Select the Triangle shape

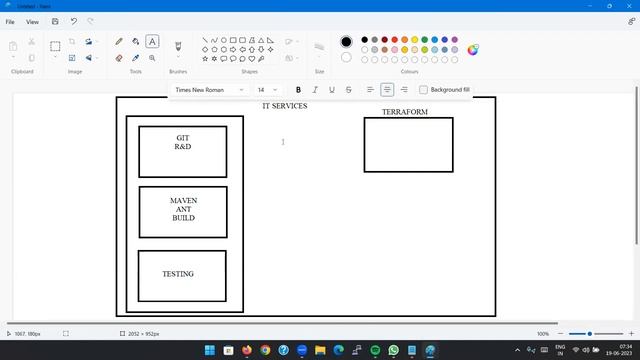[261, 40]
